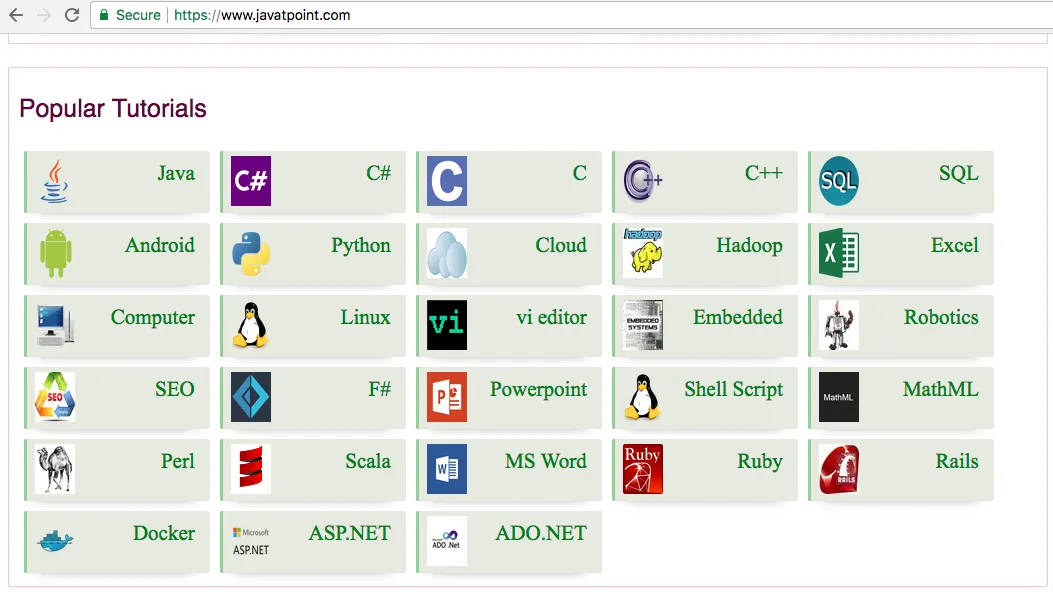Select the Cloud icon

click(447, 253)
